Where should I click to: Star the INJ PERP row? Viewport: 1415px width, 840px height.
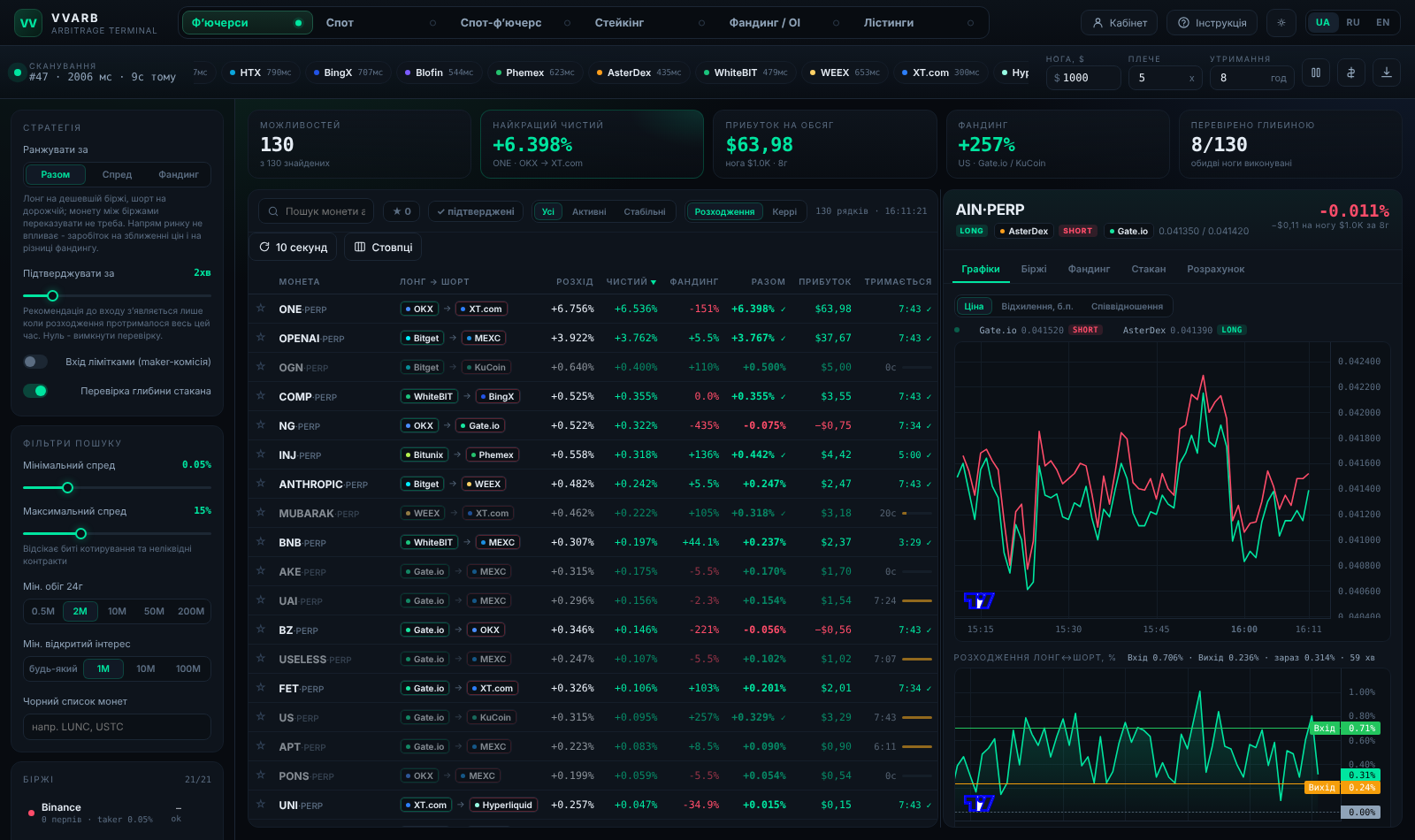pyautogui.click(x=261, y=454)
